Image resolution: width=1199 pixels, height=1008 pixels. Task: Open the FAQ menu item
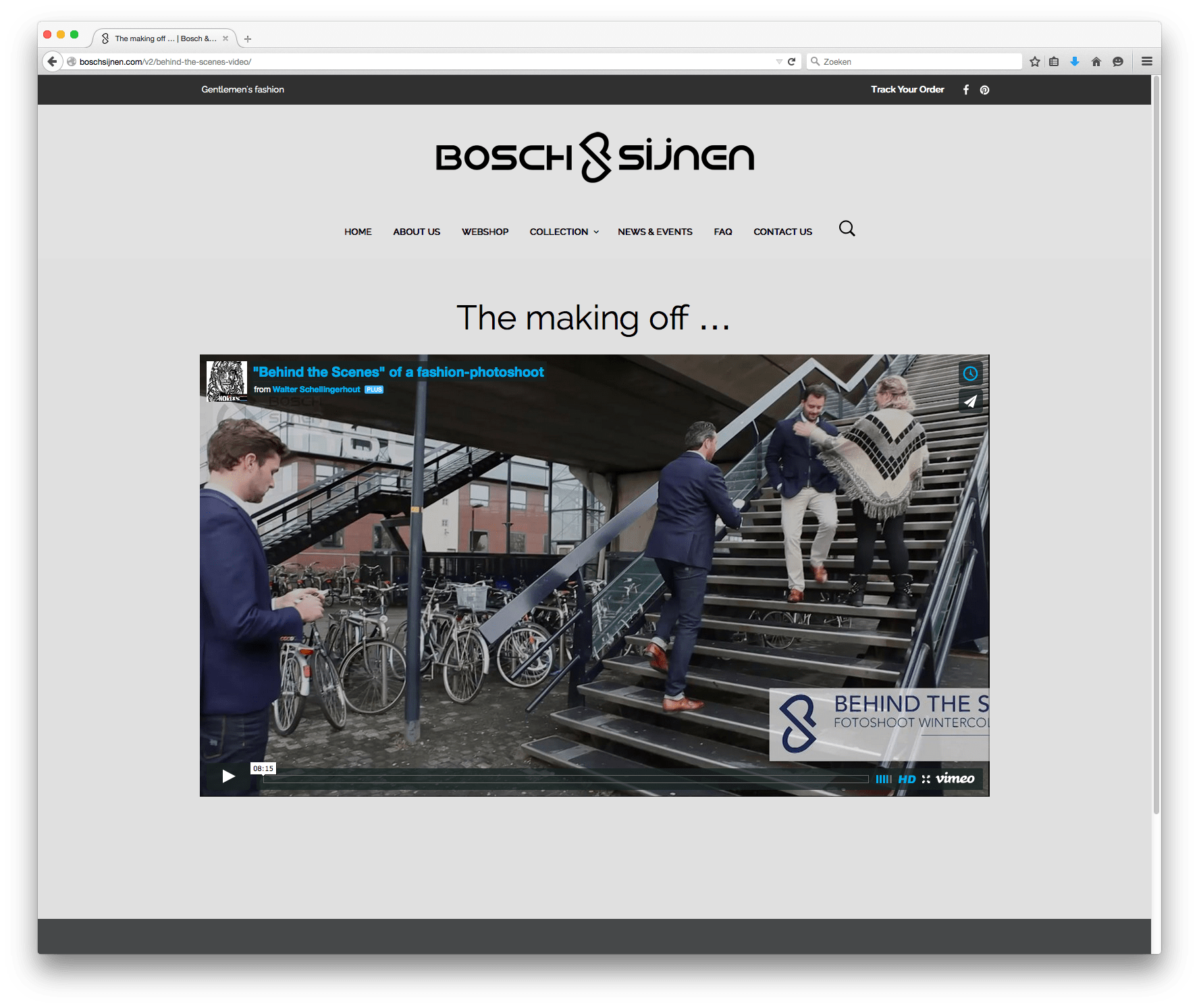tap(723, 232)
